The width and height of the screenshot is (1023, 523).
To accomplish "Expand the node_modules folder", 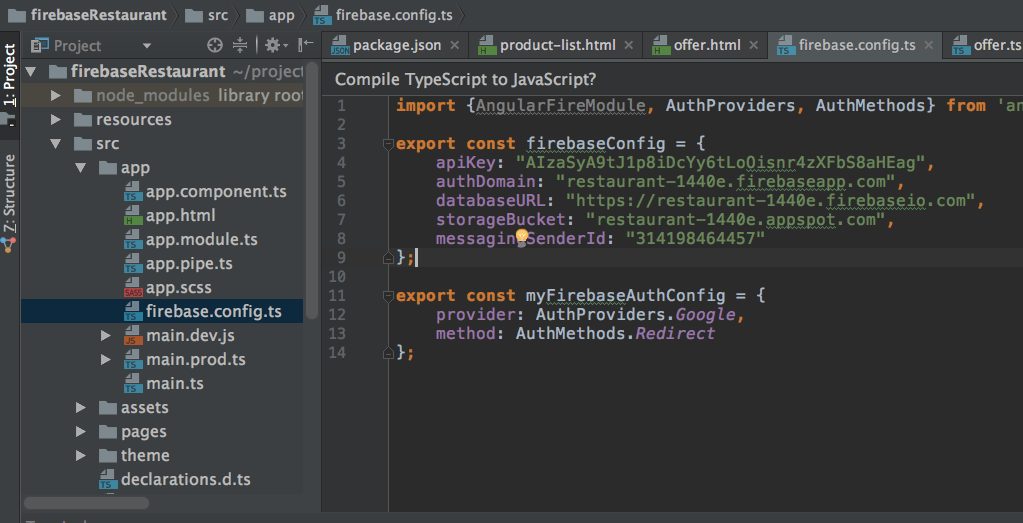I will (x=58, y=96).
